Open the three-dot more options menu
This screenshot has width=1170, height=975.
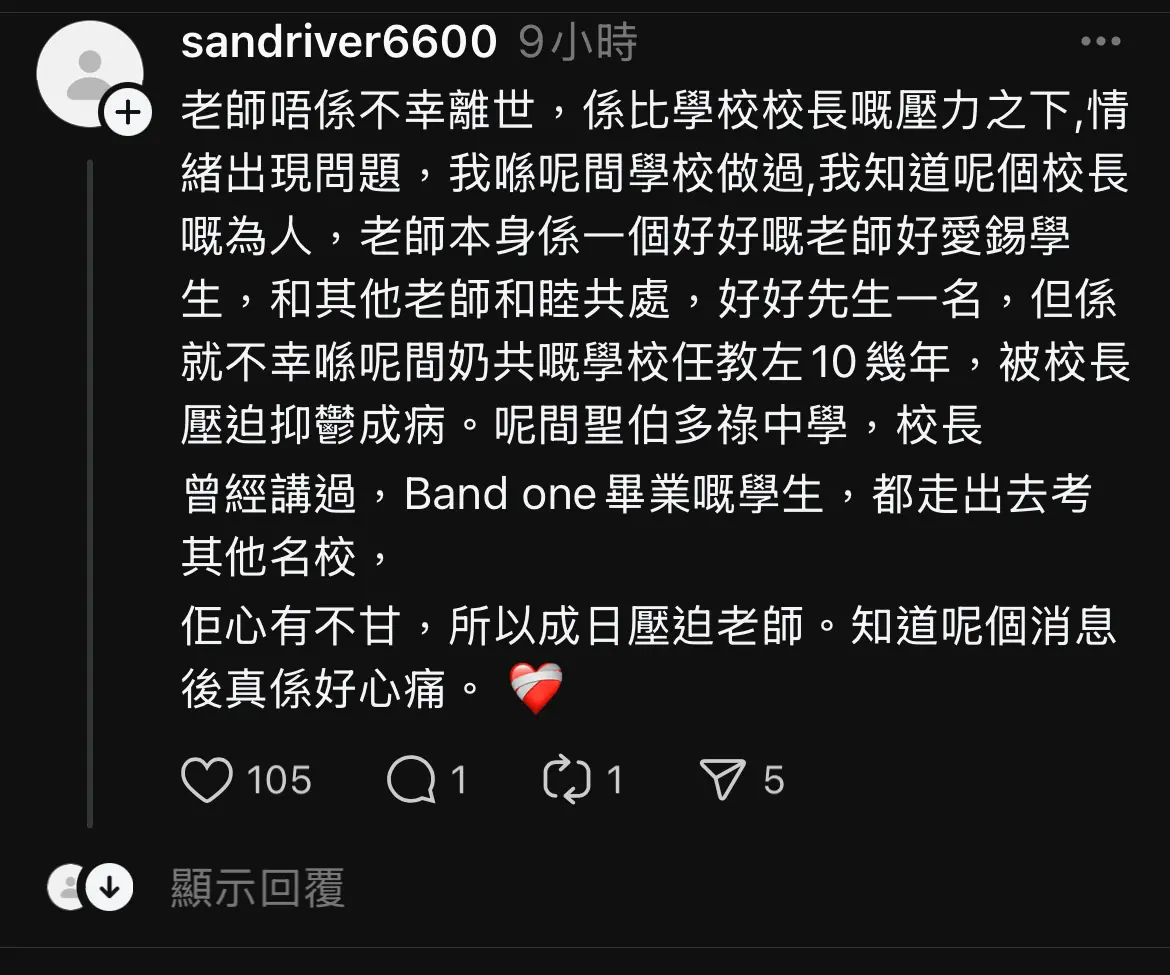tap(1101, 41)
